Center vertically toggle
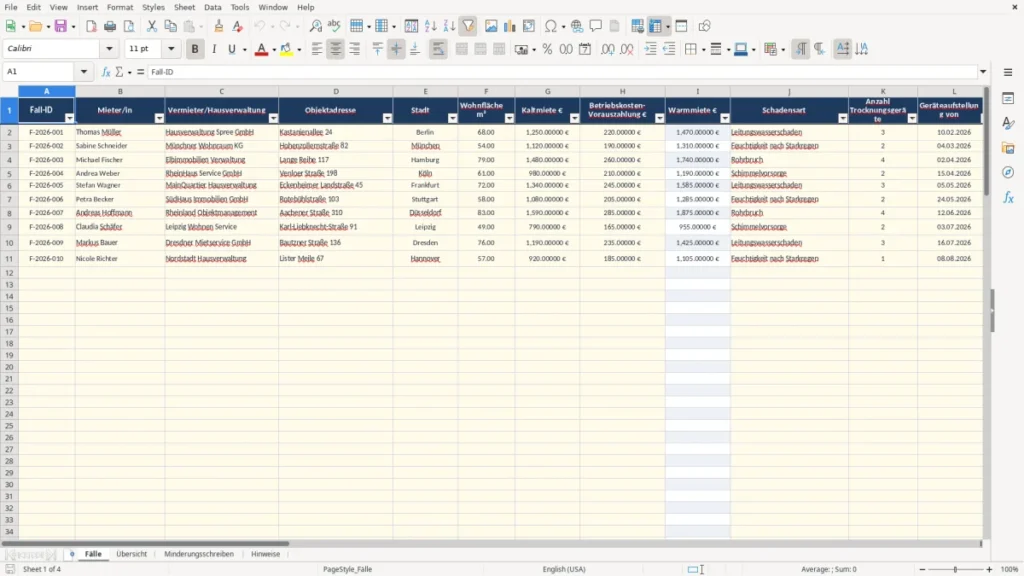Viewport: 1024px width, 576px height. 396,49
